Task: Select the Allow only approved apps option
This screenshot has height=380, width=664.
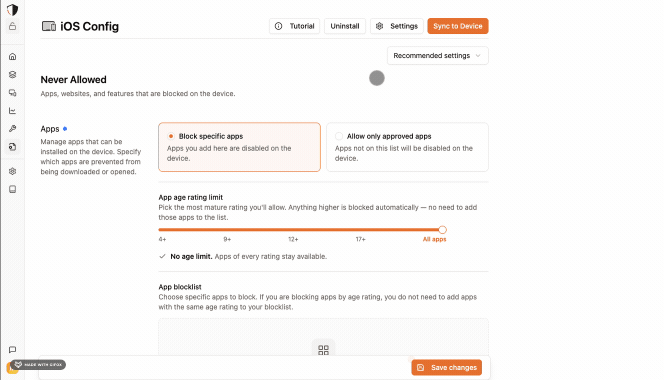Action: pyautogui.click(x=407, y=147)
